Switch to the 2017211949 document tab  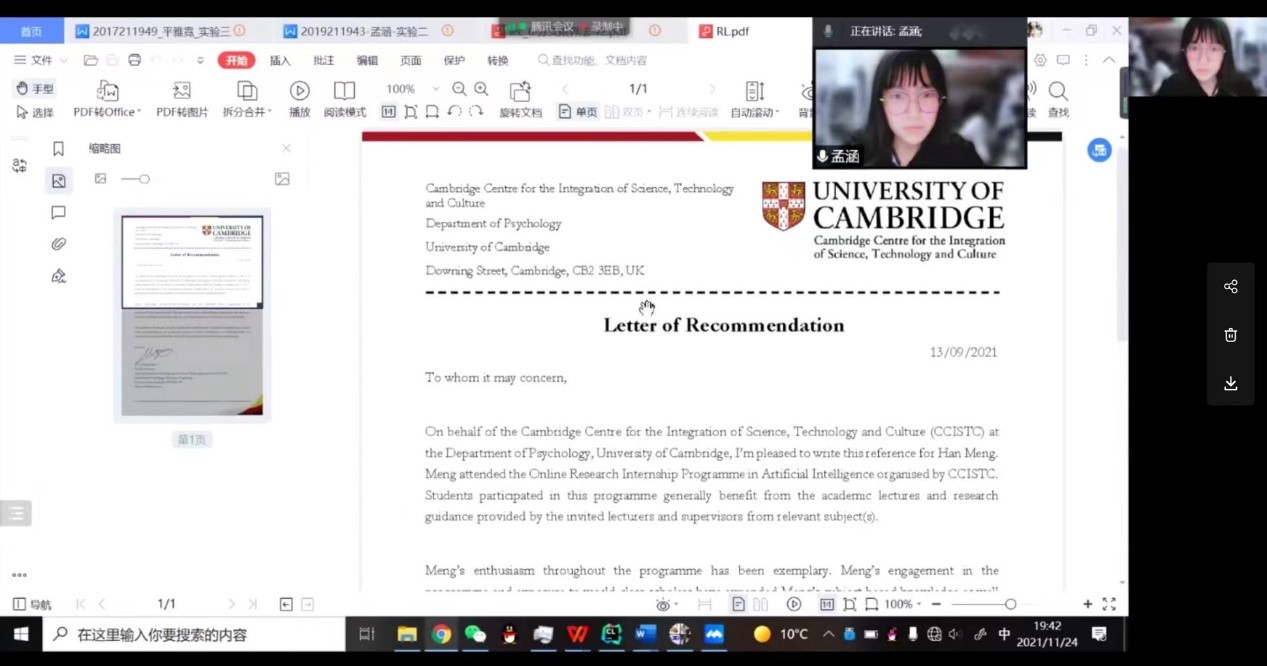coord(160,31)
